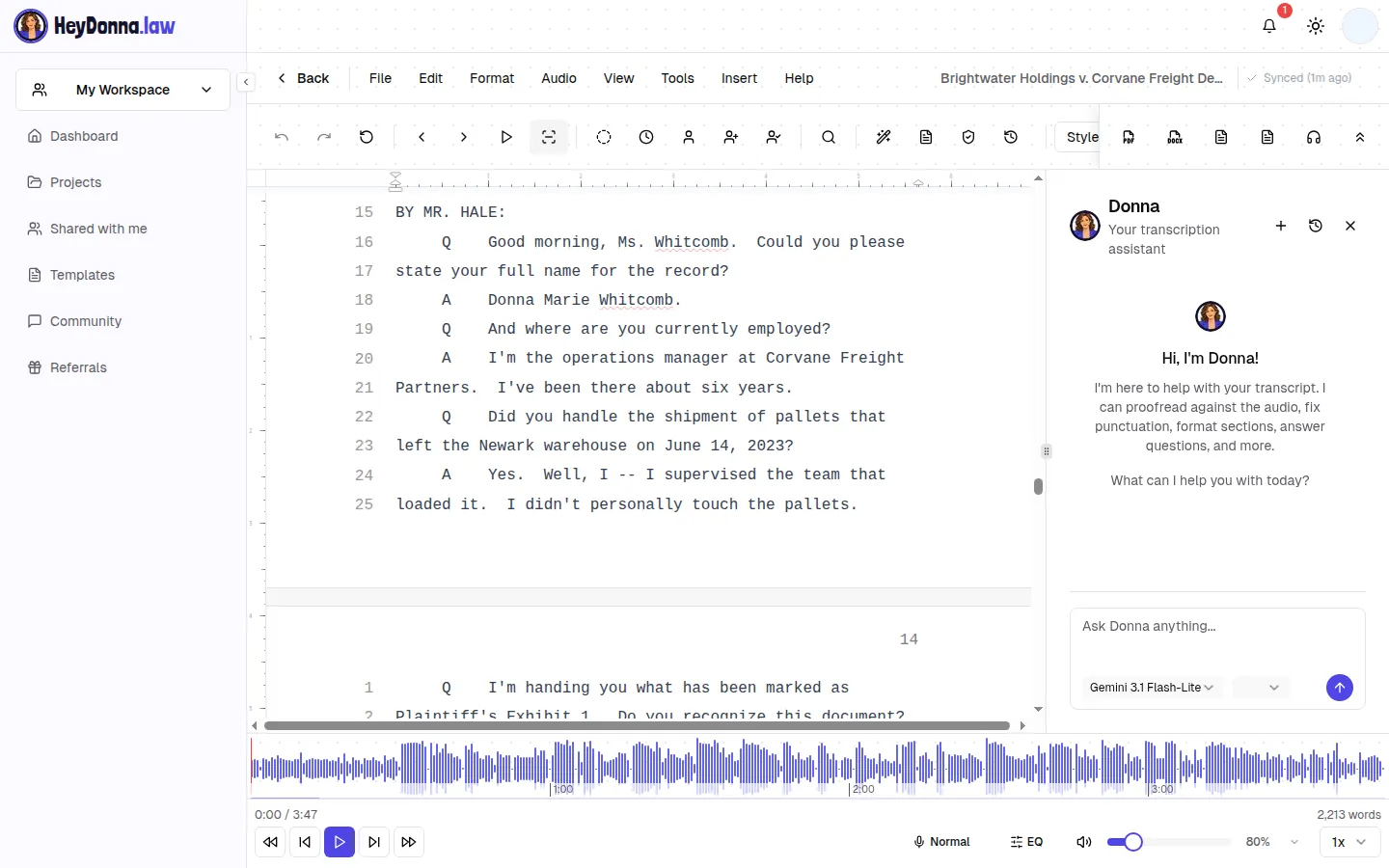Click the fast-forward playback button
The width and height of the screenshot is (1389, 868).
tap(409, 842)
